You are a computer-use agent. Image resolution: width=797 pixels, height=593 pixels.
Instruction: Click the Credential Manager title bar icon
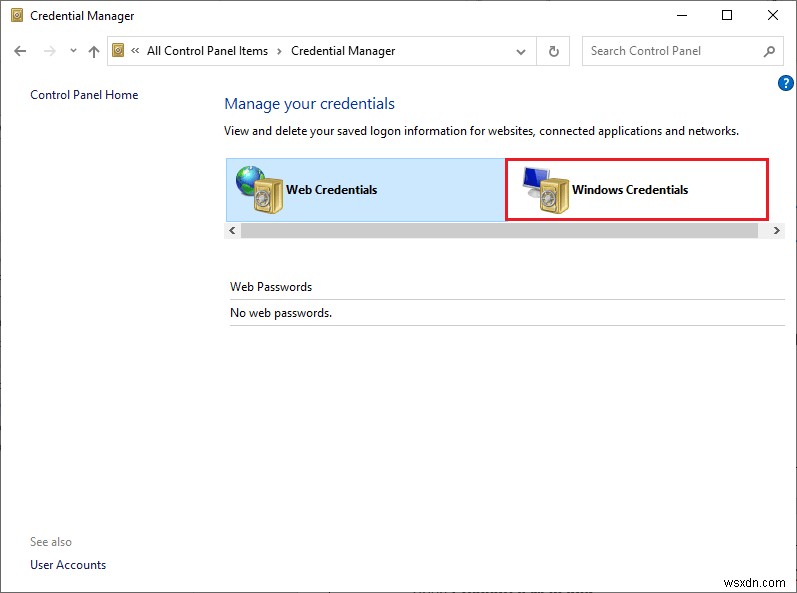pos(13,16)
